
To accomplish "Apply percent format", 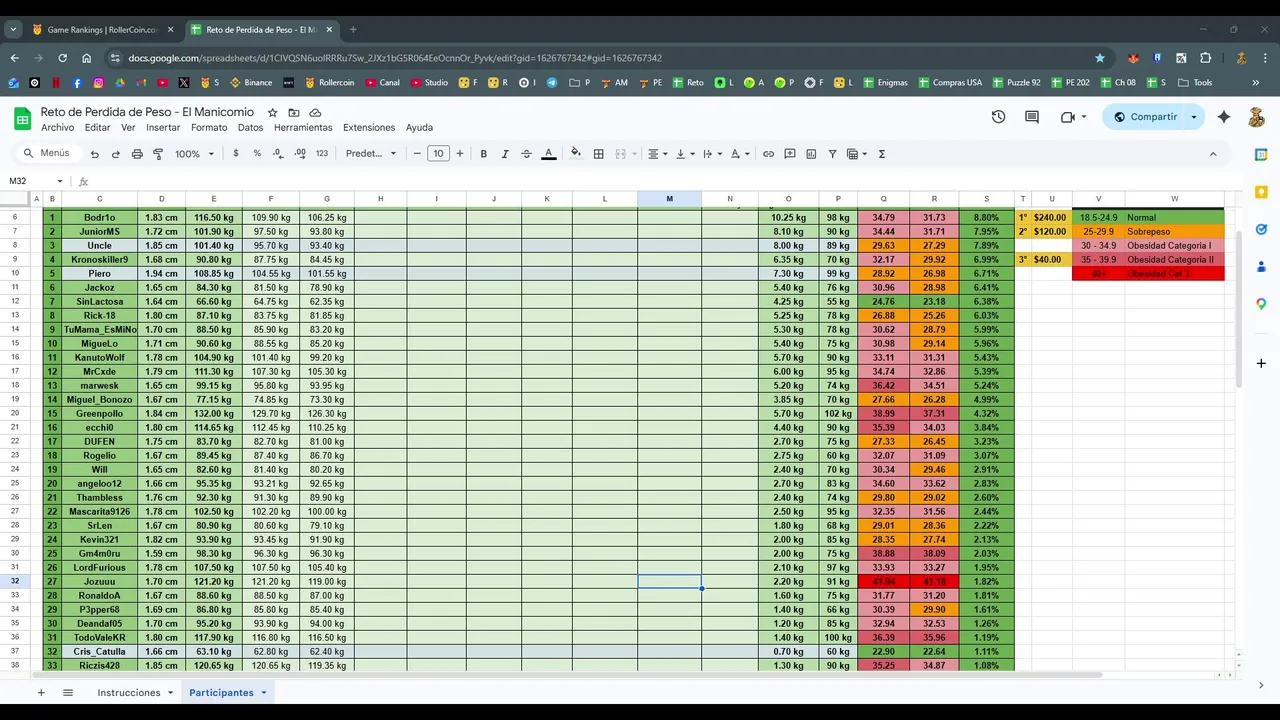I will pyautogui.click(x=257, y=154).
